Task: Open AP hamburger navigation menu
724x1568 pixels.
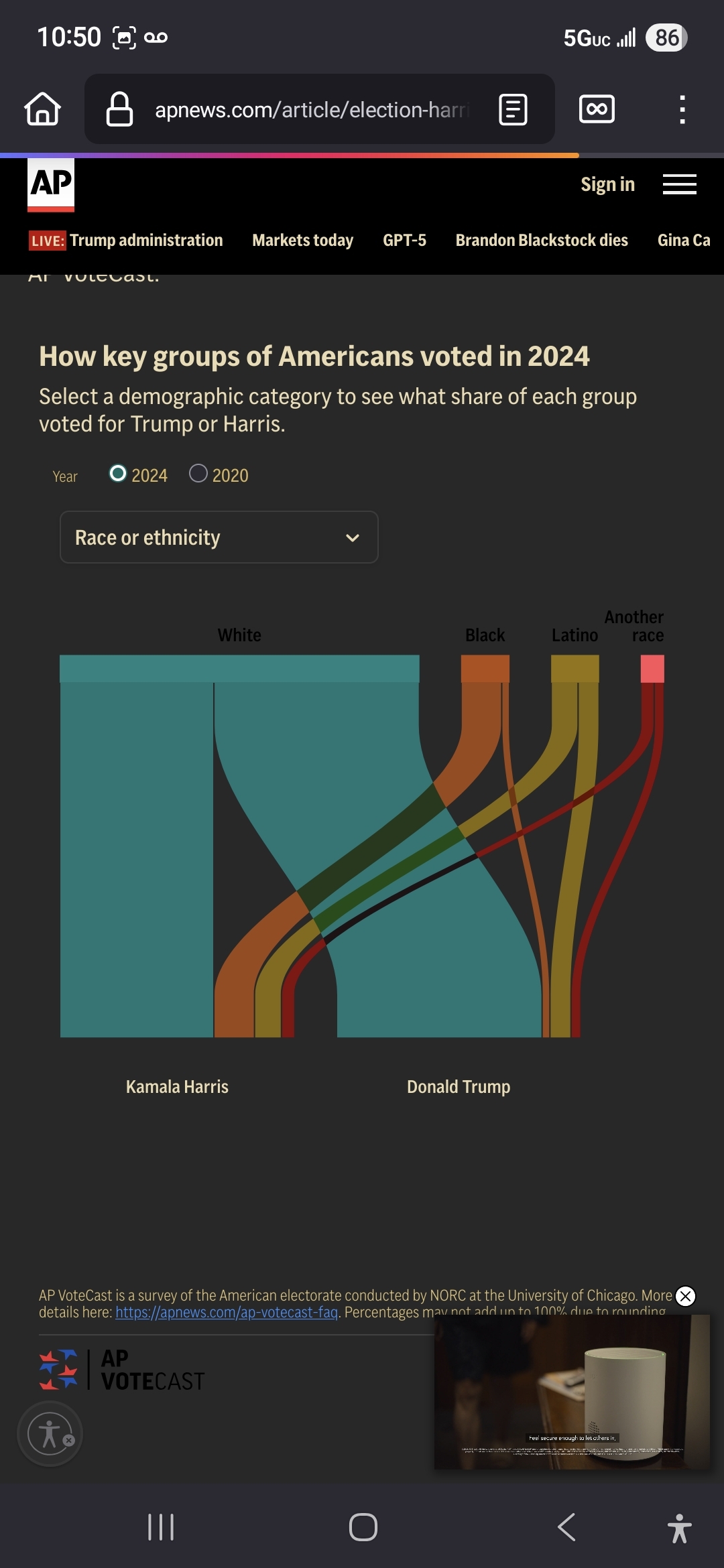Action: click(x=680, y=184)
